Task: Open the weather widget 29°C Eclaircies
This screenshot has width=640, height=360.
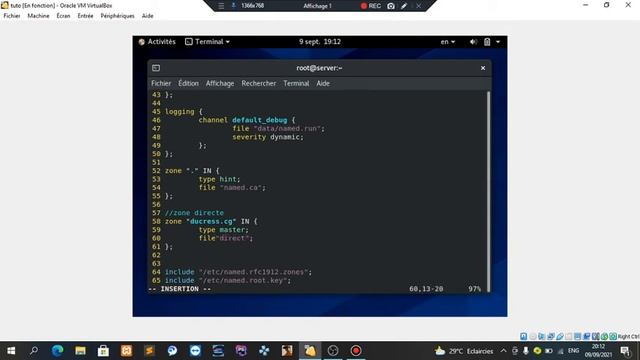Action: coord(464,351)
